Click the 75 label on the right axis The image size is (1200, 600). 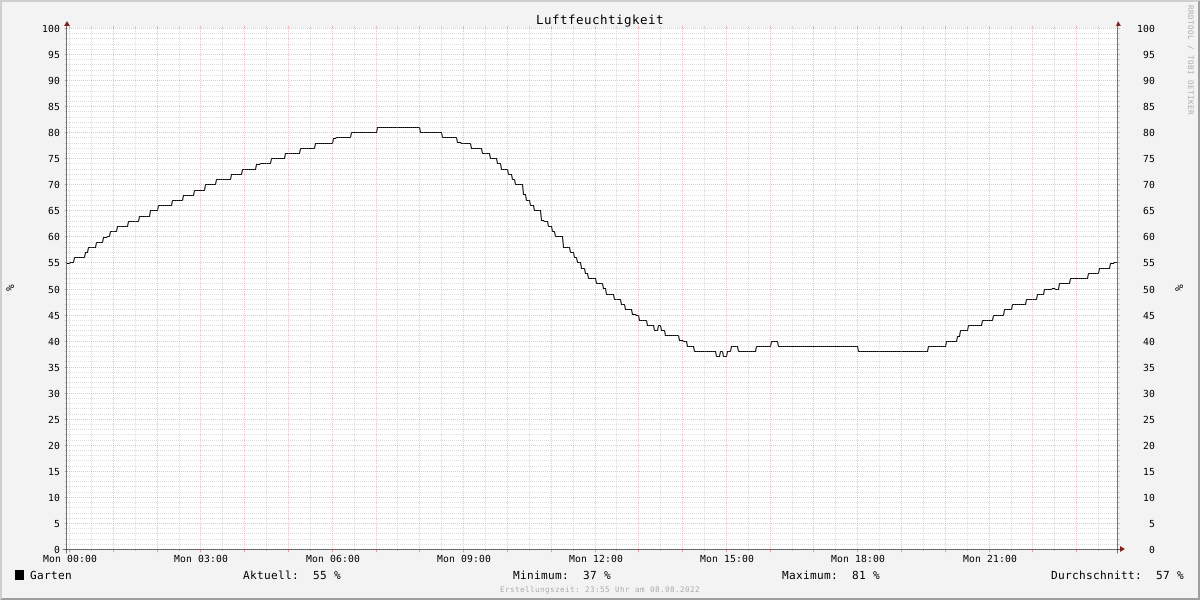(1148, 158)
